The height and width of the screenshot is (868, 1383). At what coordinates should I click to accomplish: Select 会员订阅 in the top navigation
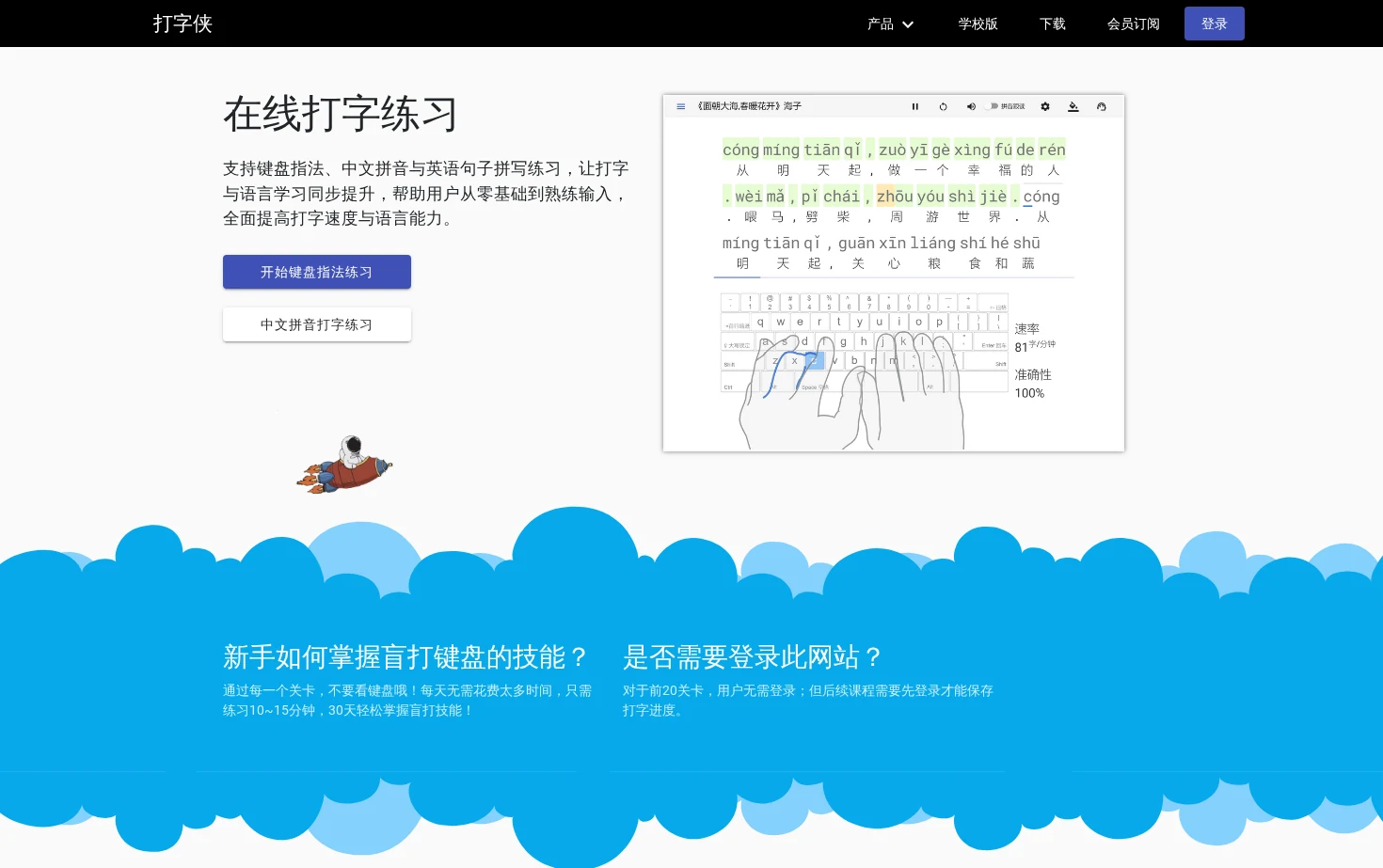click(1133, 24)
